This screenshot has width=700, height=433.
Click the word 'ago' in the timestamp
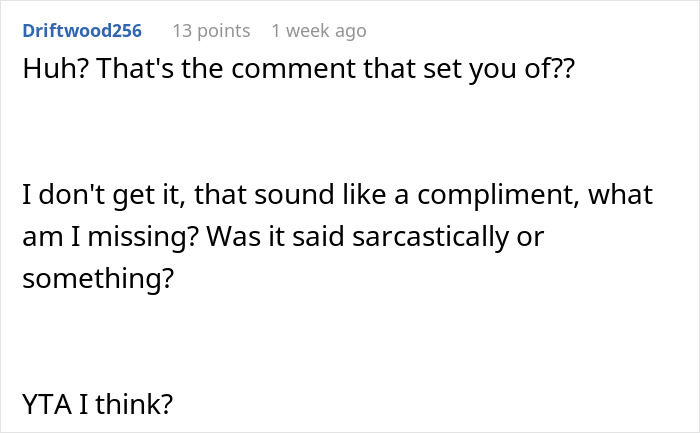coord(349,31)
